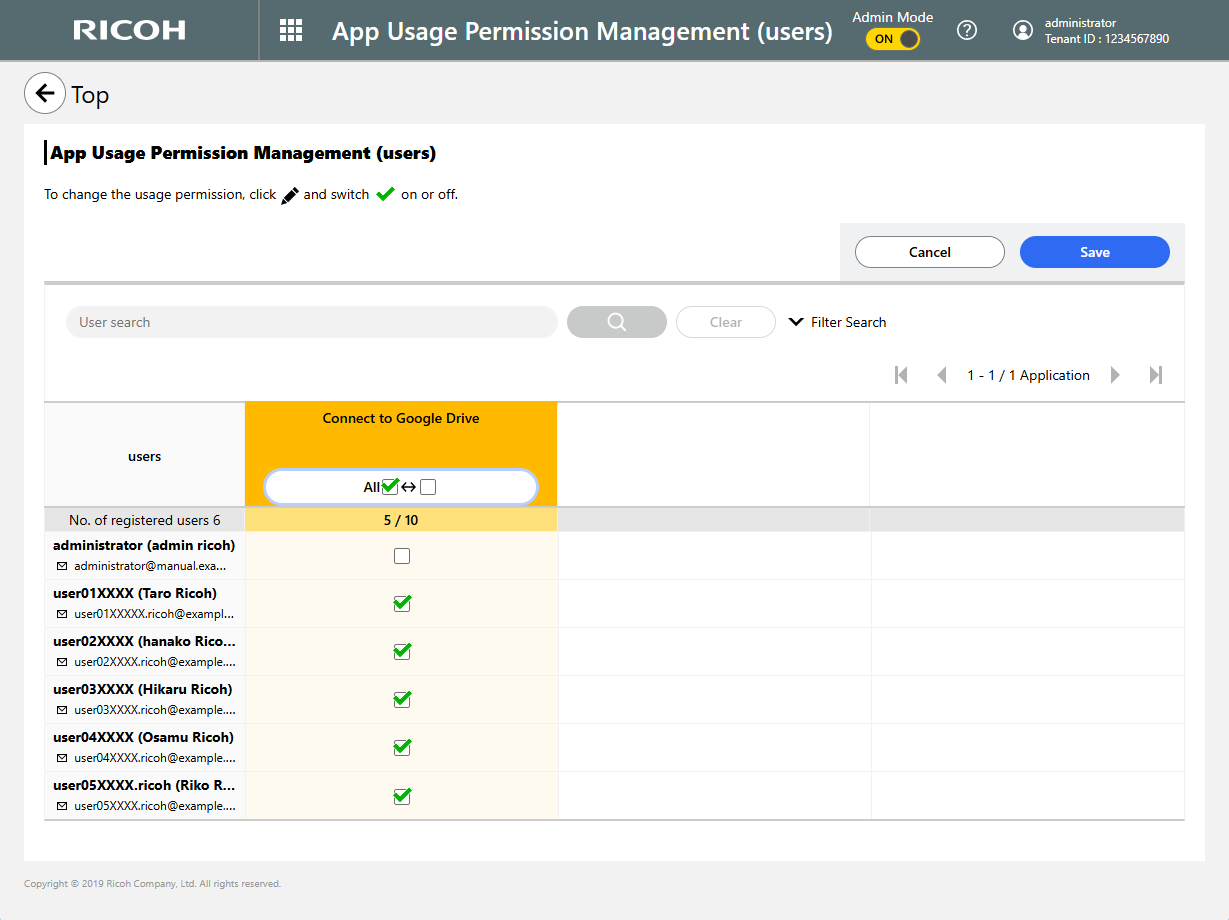
Task: Open the app grid launcher icon
Action: click(x=291, y=30)
